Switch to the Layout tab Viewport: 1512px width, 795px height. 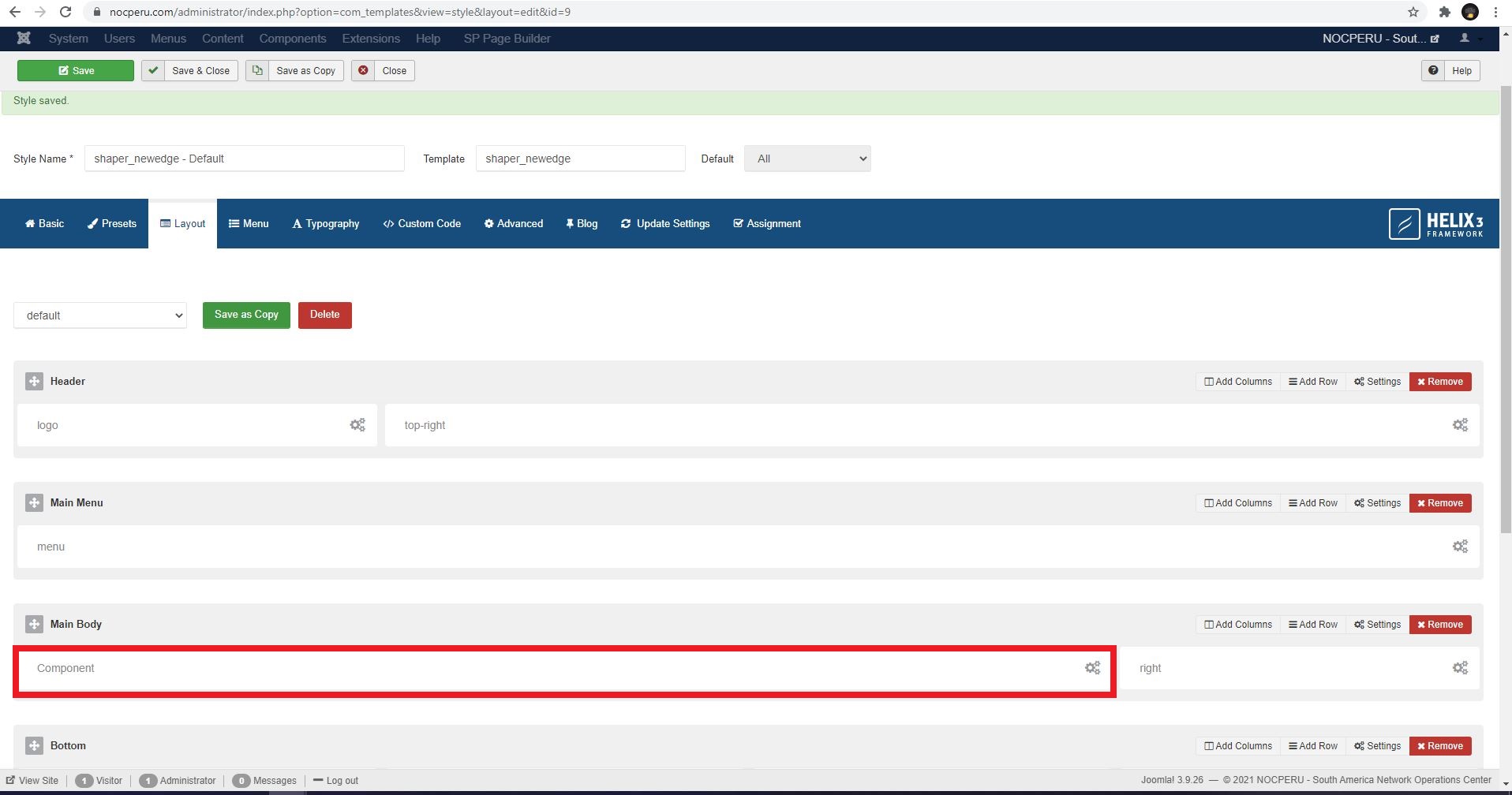pos(182,224)
